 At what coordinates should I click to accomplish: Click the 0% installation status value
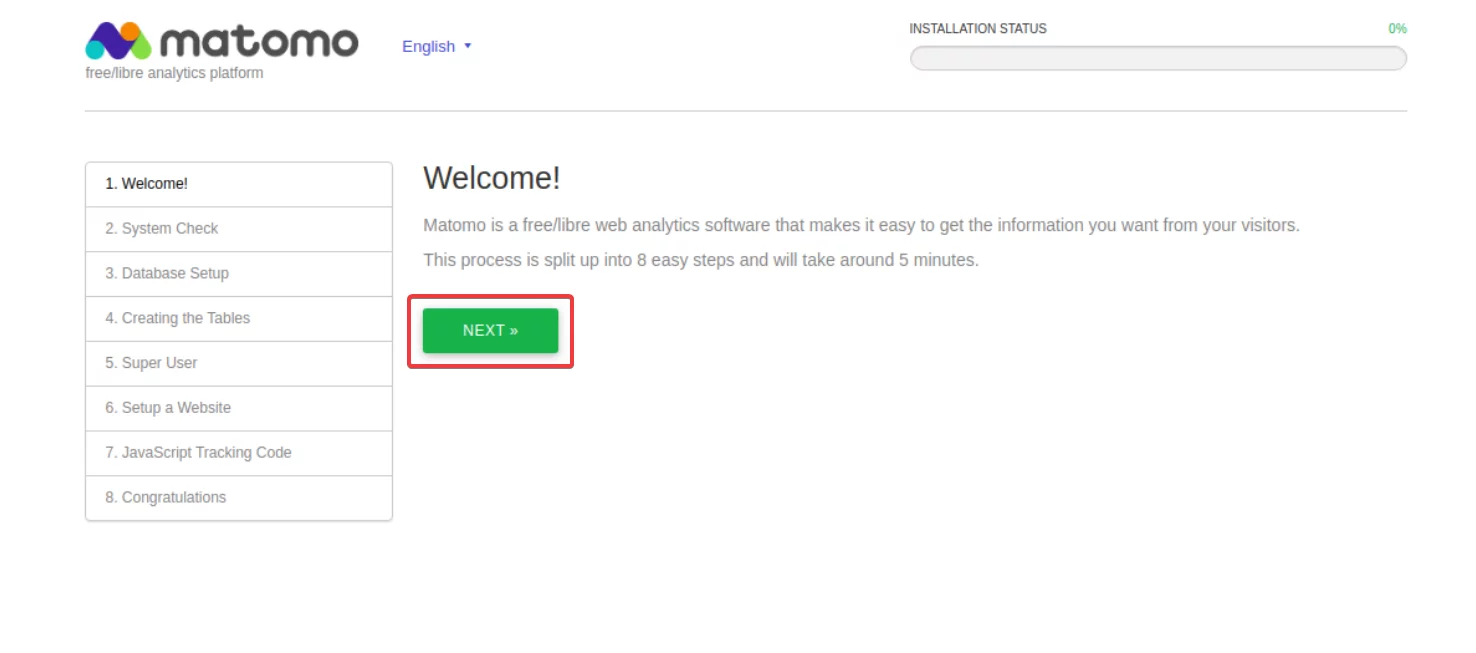1397,29
